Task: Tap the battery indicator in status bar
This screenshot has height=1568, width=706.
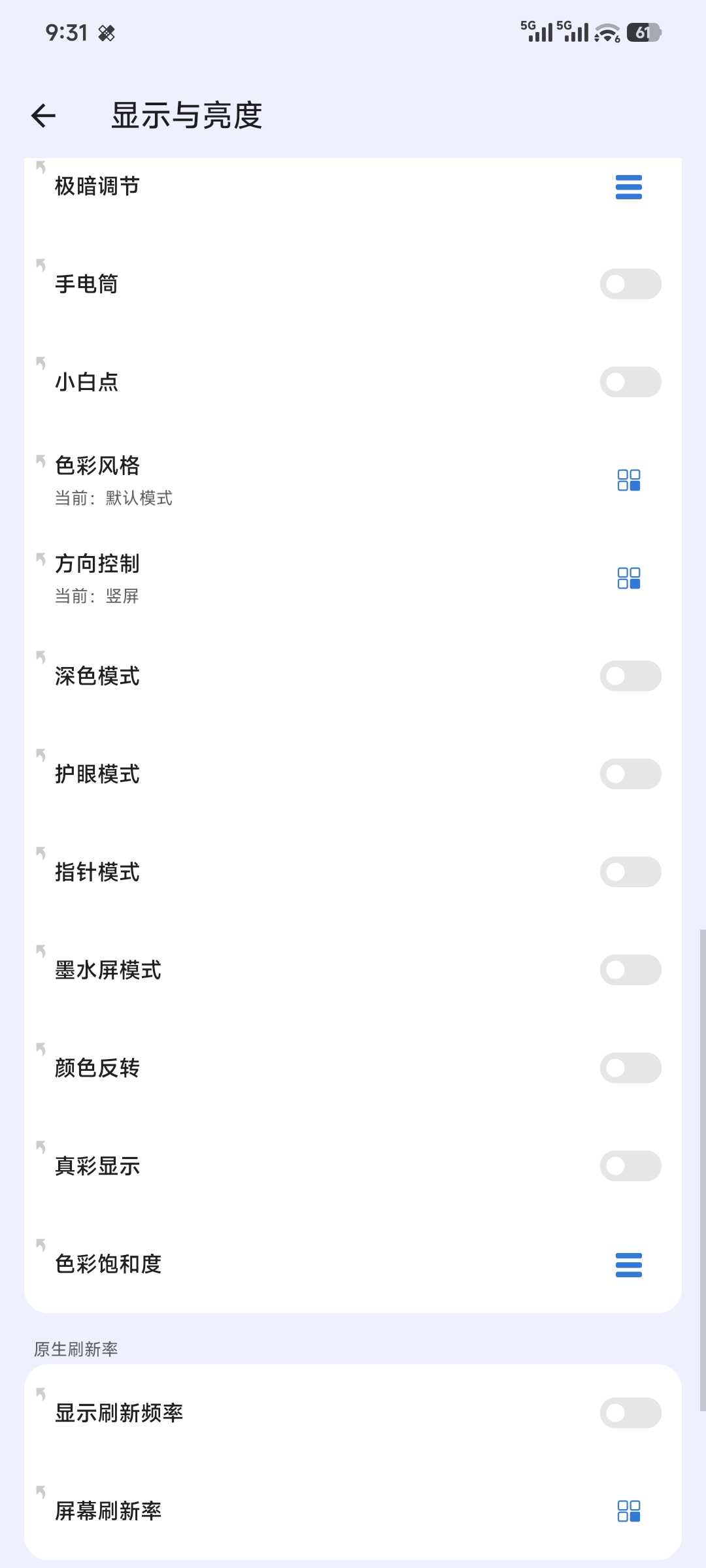Action: [643, 32]
